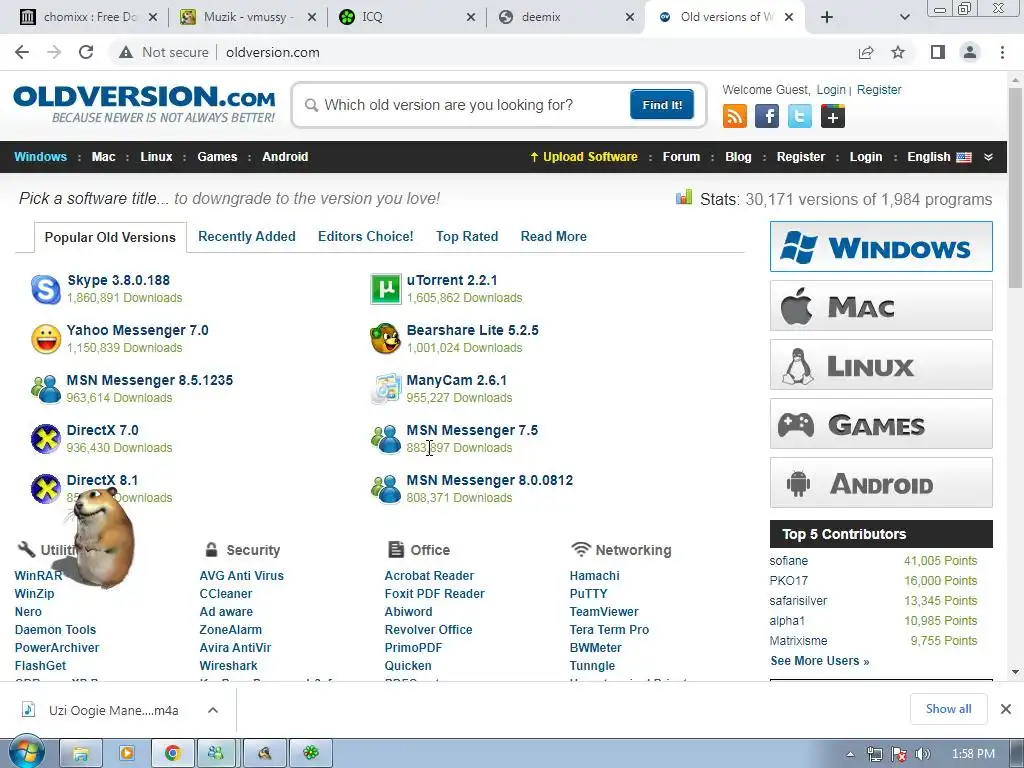
Task: Expand the English language dropdown chevron
Action: 988,157
